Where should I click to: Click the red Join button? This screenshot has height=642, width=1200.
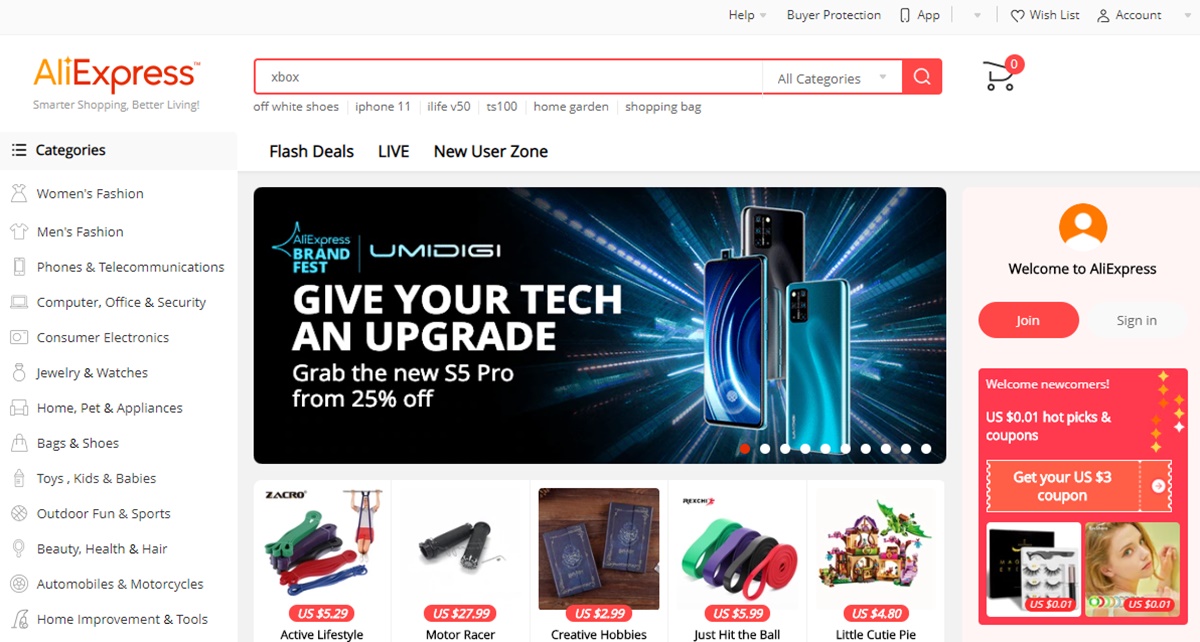[1028, 320]
